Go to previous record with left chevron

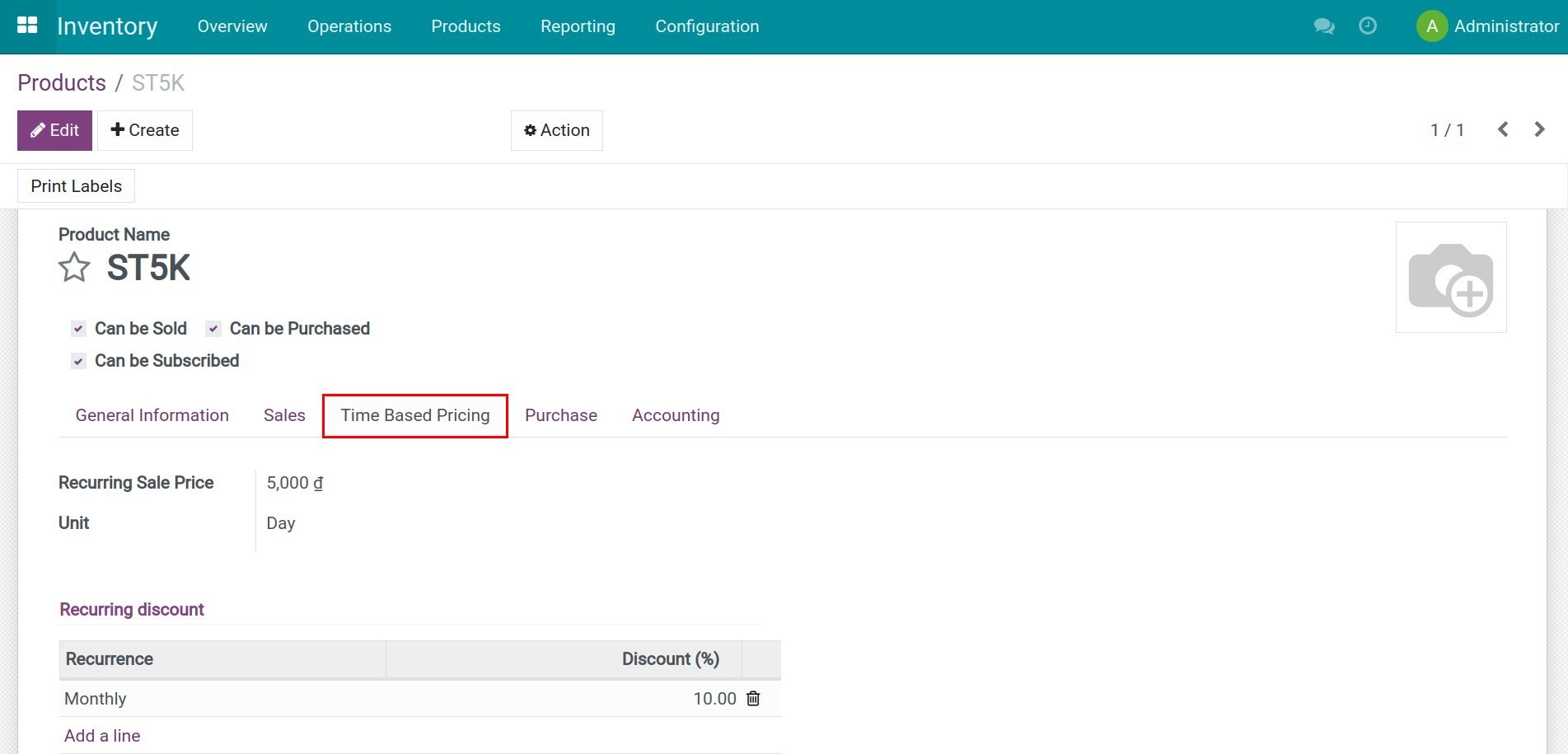(1503, 129)
